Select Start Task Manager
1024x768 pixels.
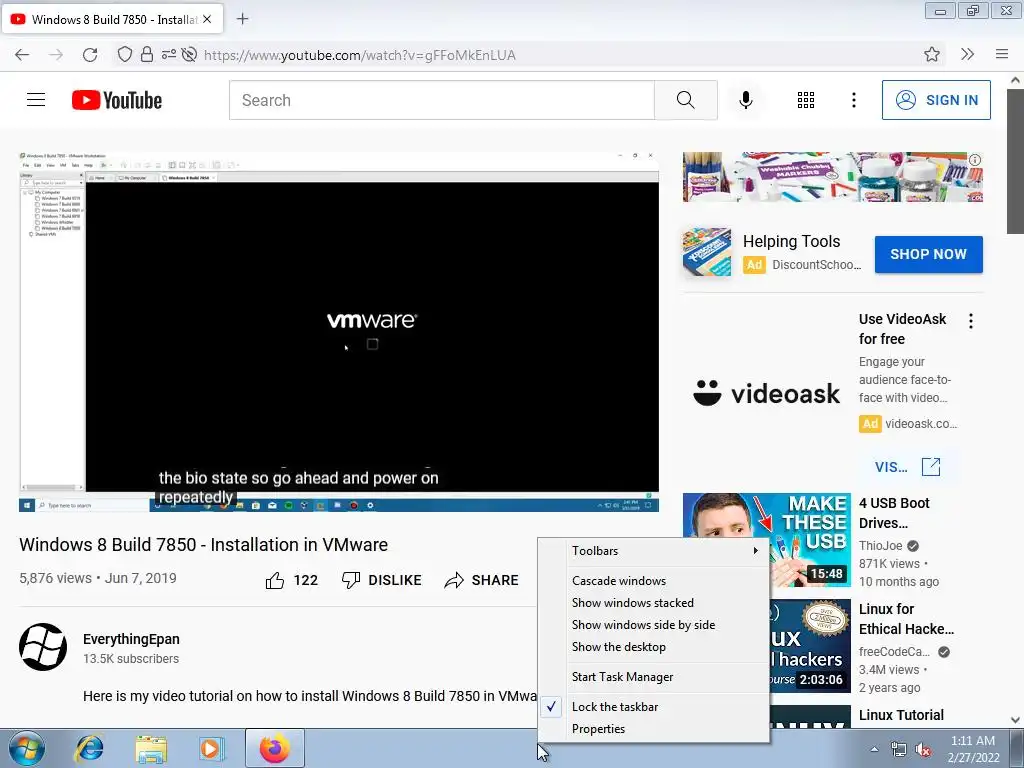pyautogui.click(x=653, y=677)
